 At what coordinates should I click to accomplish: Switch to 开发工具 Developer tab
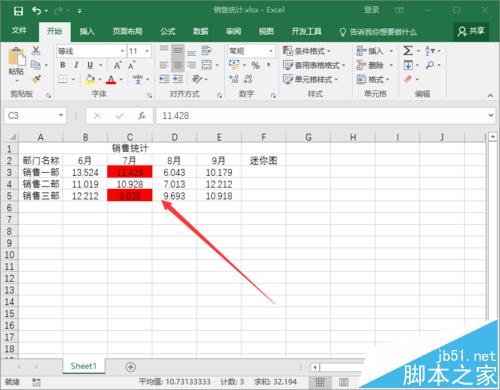click(x=307, y=31)
